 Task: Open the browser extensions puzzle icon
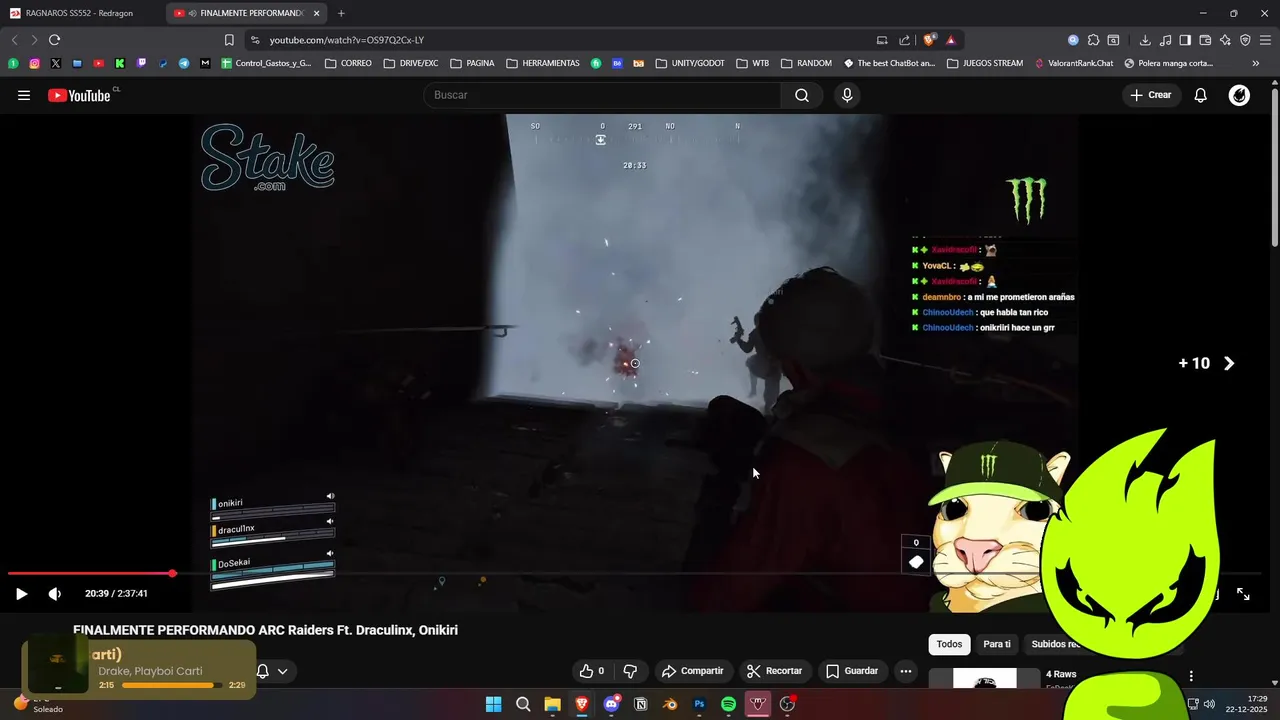pos(1093,40)
